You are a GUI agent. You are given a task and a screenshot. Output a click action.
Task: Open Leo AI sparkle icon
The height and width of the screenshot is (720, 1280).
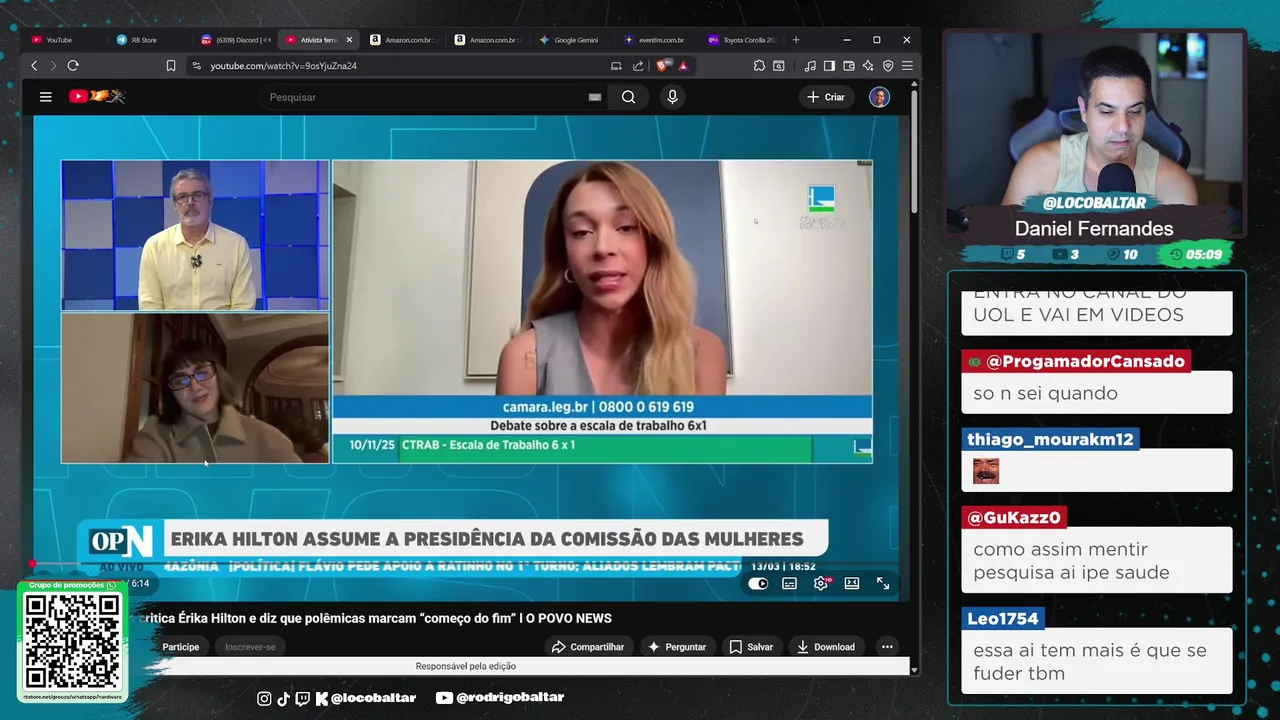868,66
